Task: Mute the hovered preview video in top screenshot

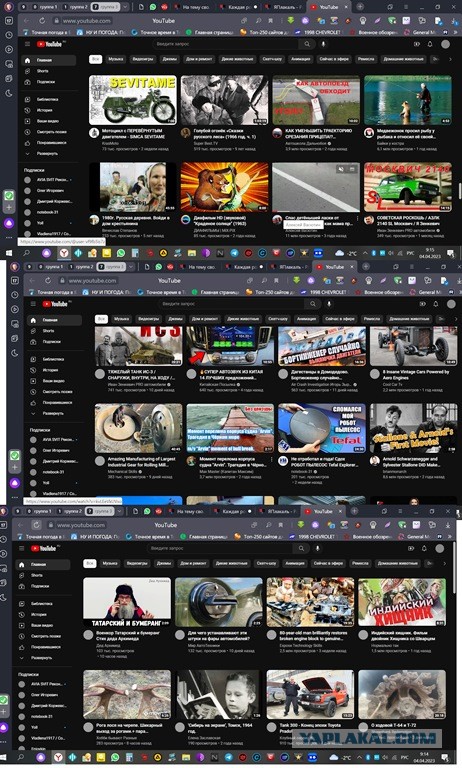Action: pos(340,169)
